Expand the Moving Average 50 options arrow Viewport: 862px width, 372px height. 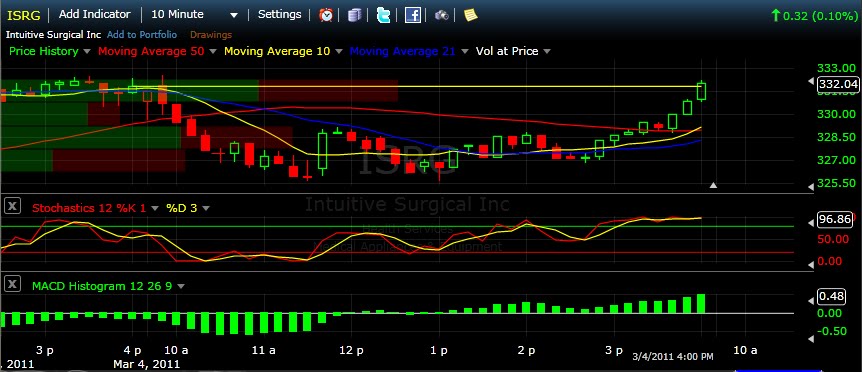tap(212, 52)
